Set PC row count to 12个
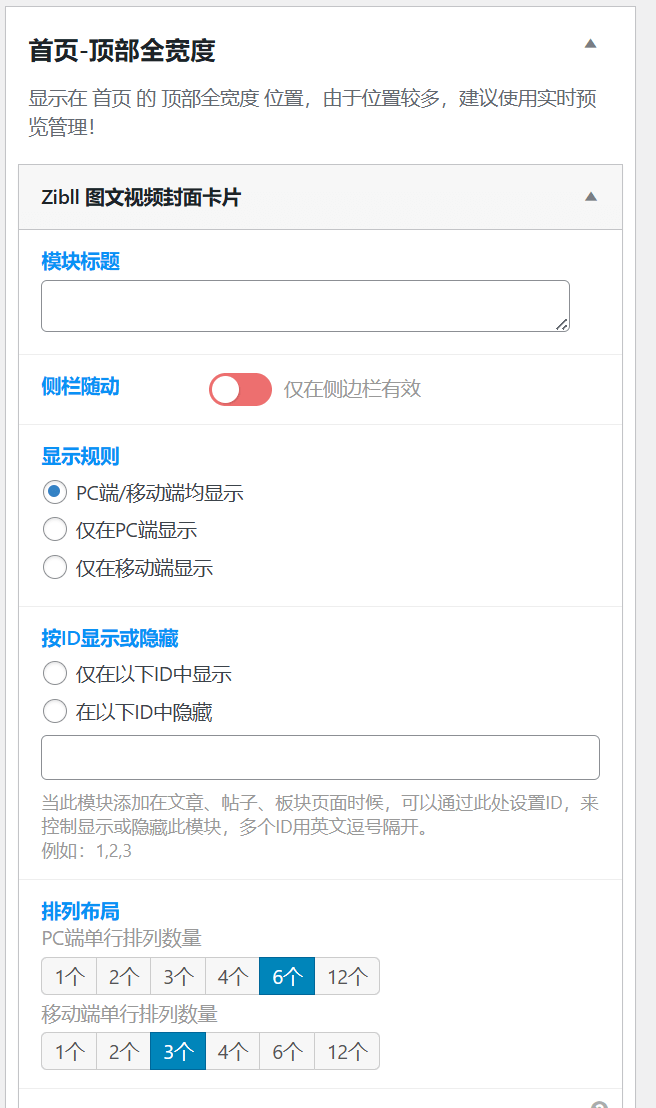The height and width of the screenshot is (1108, 656). coord(347,977)
